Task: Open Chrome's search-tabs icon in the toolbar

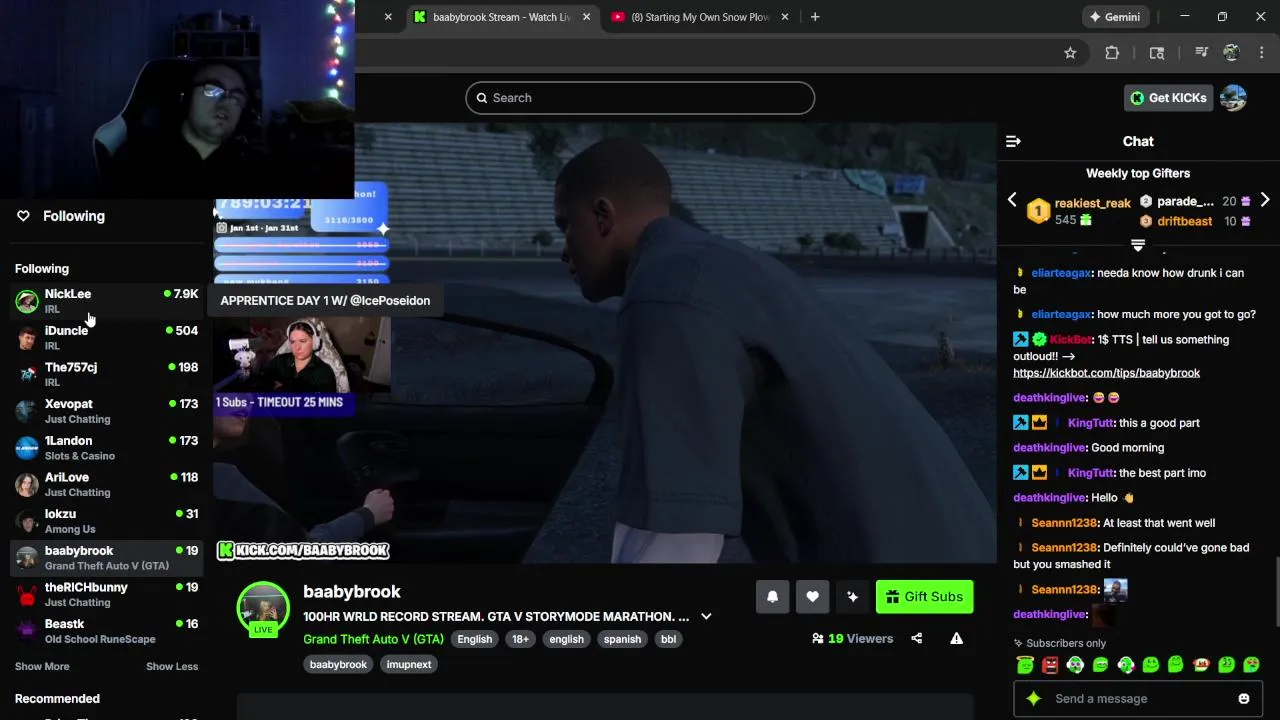Action: coord(1157,53)
